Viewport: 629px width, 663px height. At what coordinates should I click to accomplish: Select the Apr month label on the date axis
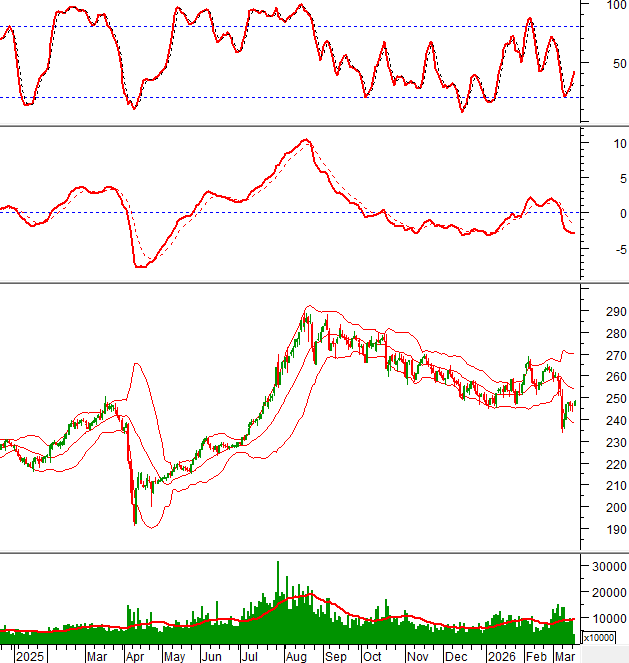(135, 656)
